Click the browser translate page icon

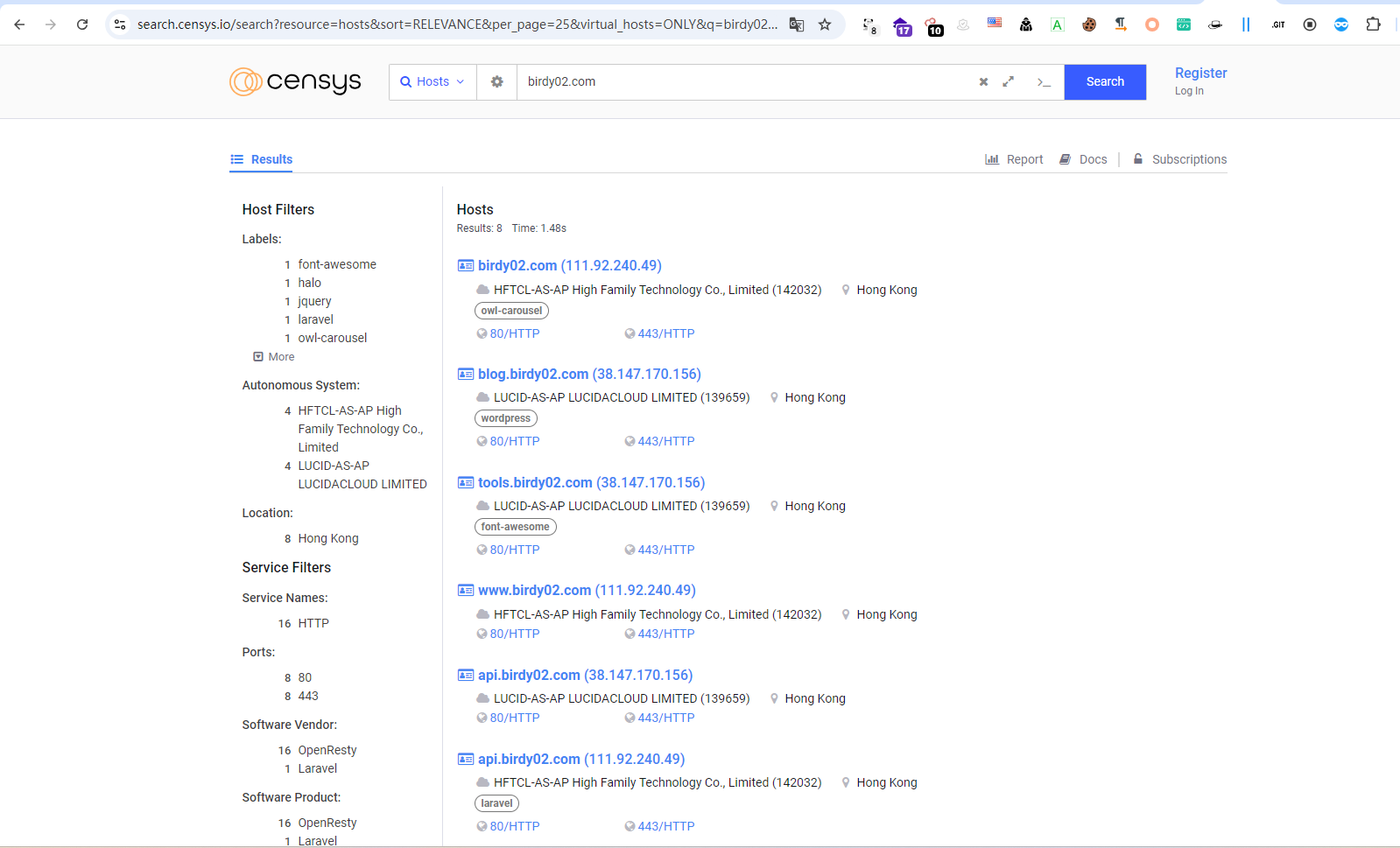pyautogui.click(x=797, y=25)
